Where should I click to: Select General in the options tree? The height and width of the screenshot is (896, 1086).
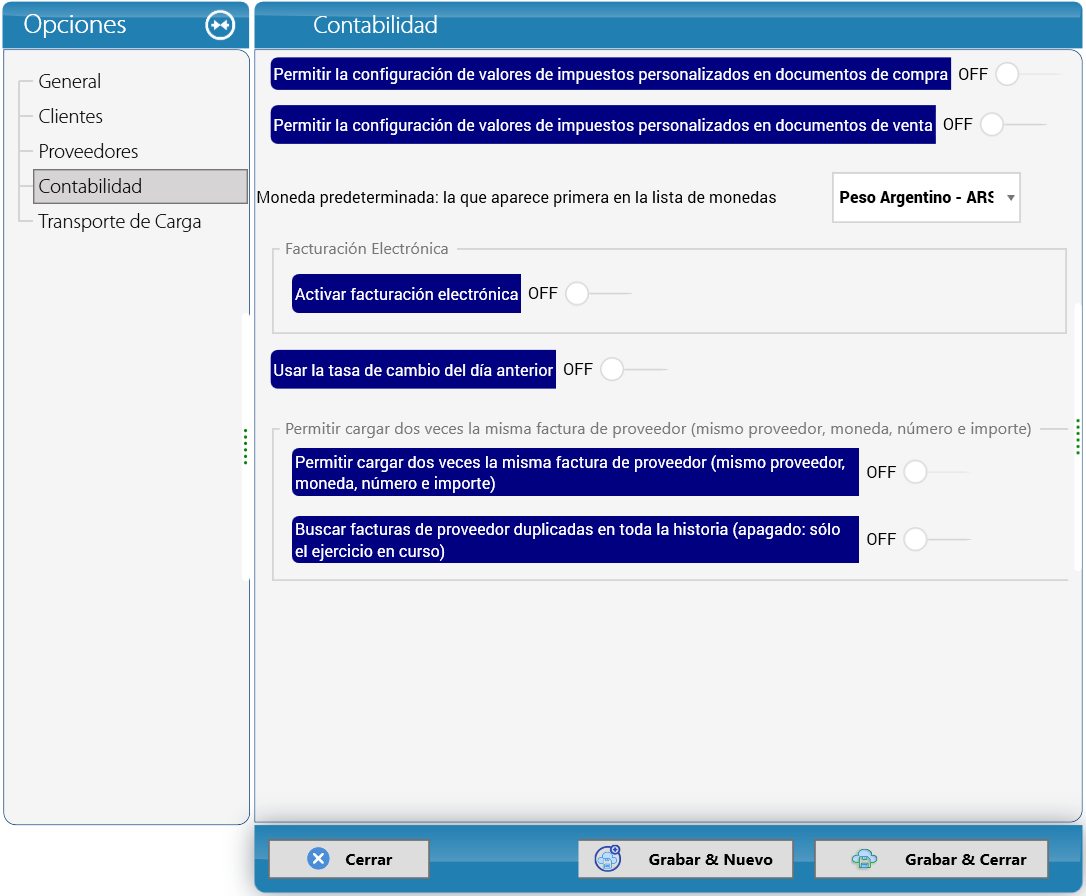[69, 82]
